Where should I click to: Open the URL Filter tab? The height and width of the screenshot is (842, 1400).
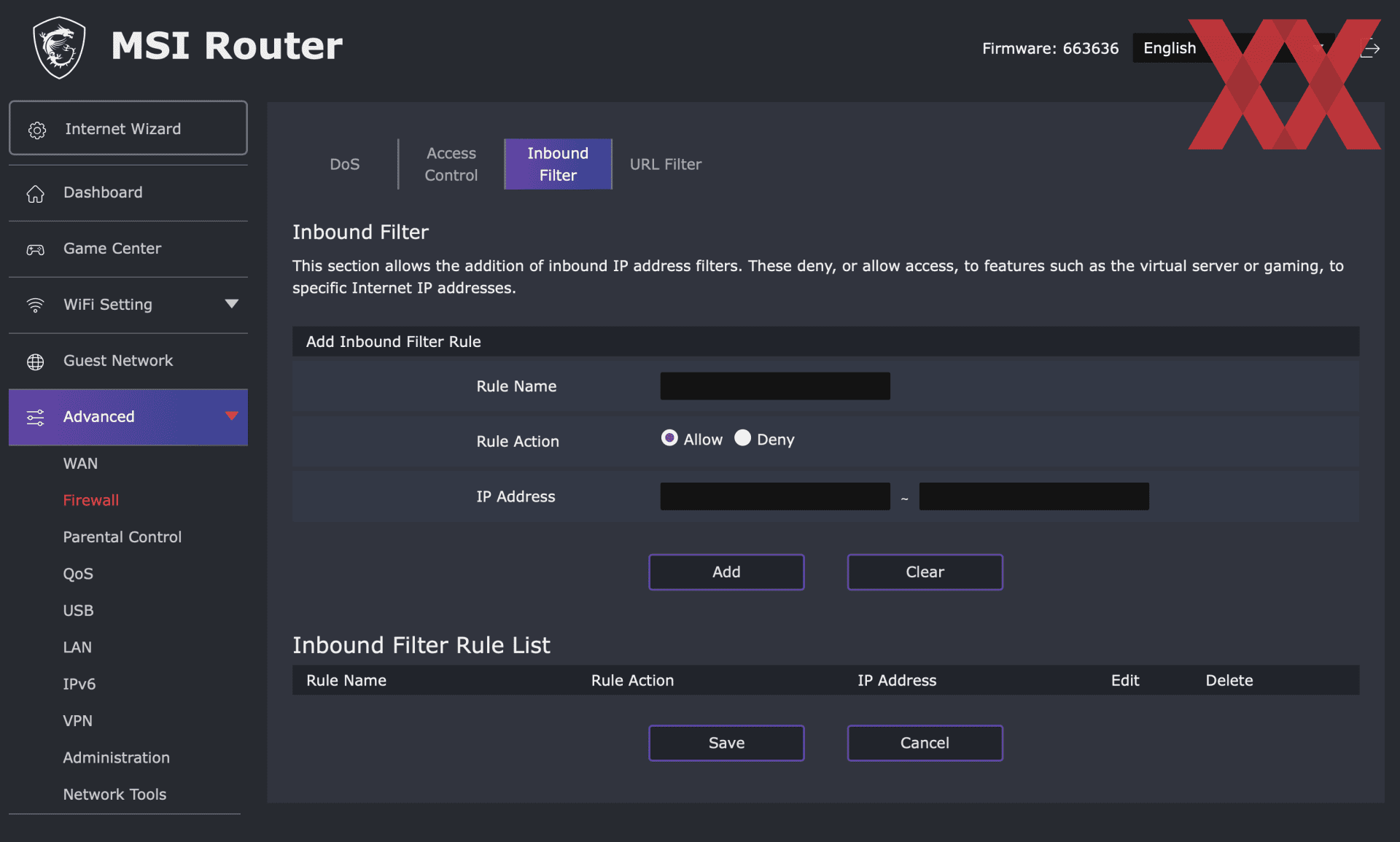point(666,164)
